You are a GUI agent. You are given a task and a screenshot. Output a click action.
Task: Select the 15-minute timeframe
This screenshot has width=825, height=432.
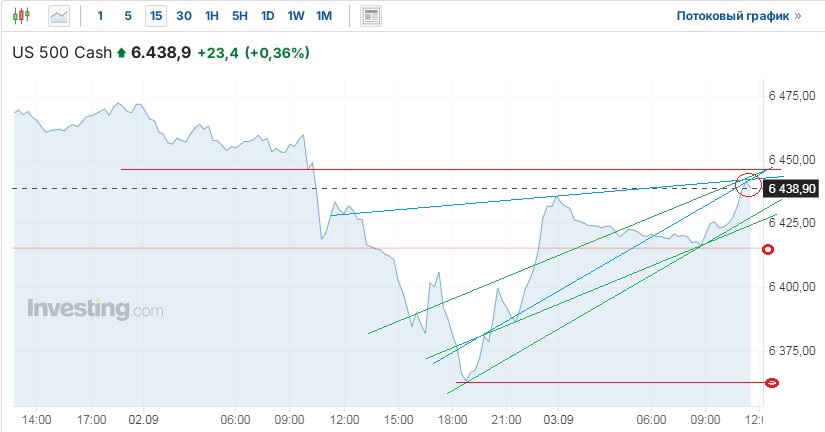pos(155,16)
